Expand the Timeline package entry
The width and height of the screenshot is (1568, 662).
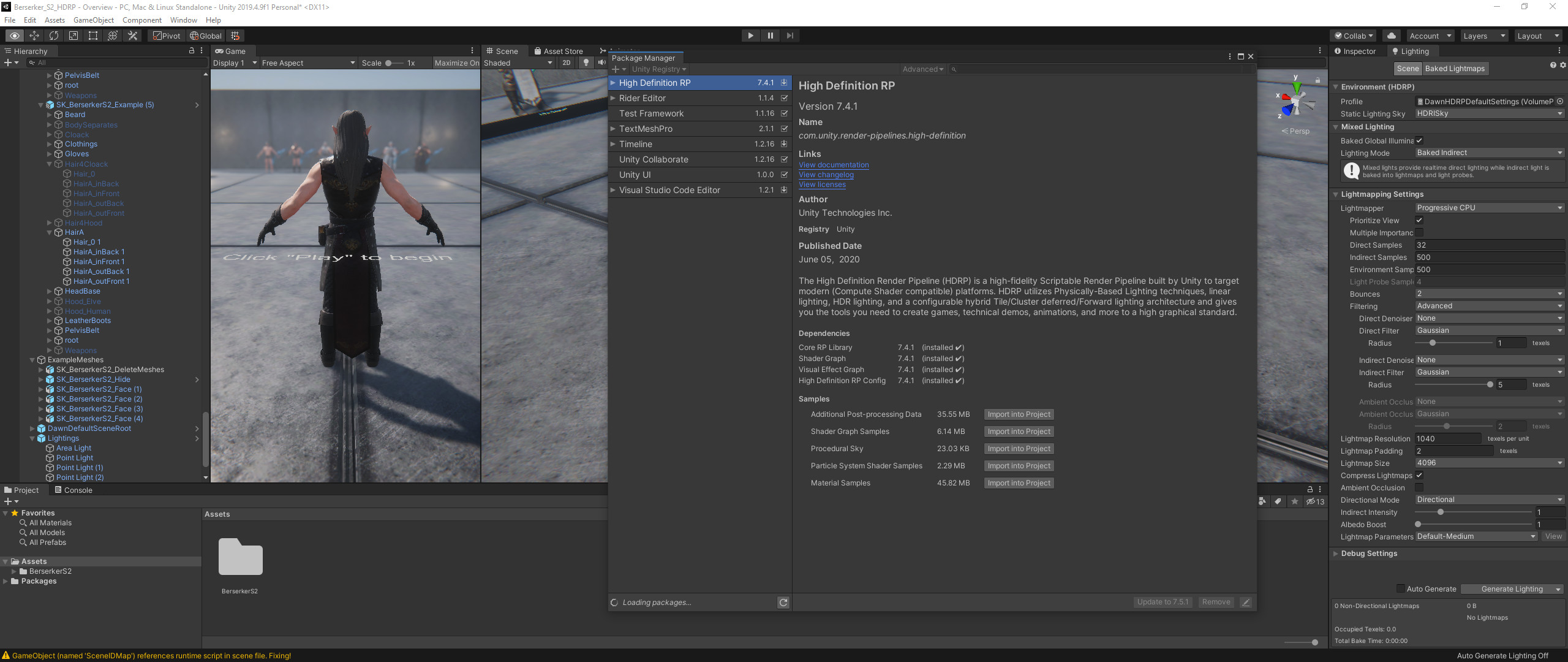612,144
